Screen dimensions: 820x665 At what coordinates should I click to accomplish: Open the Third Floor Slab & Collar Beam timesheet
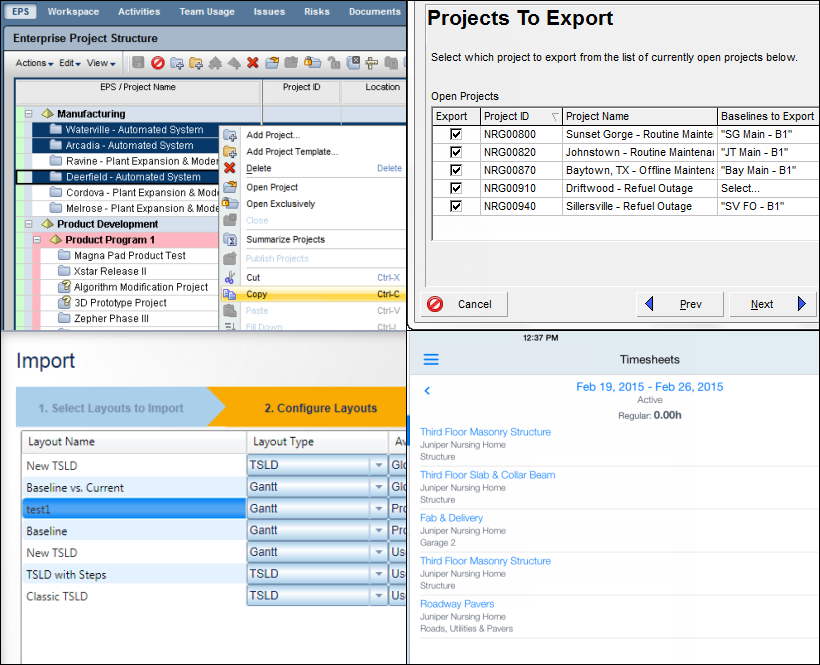[x=487, y=474]
